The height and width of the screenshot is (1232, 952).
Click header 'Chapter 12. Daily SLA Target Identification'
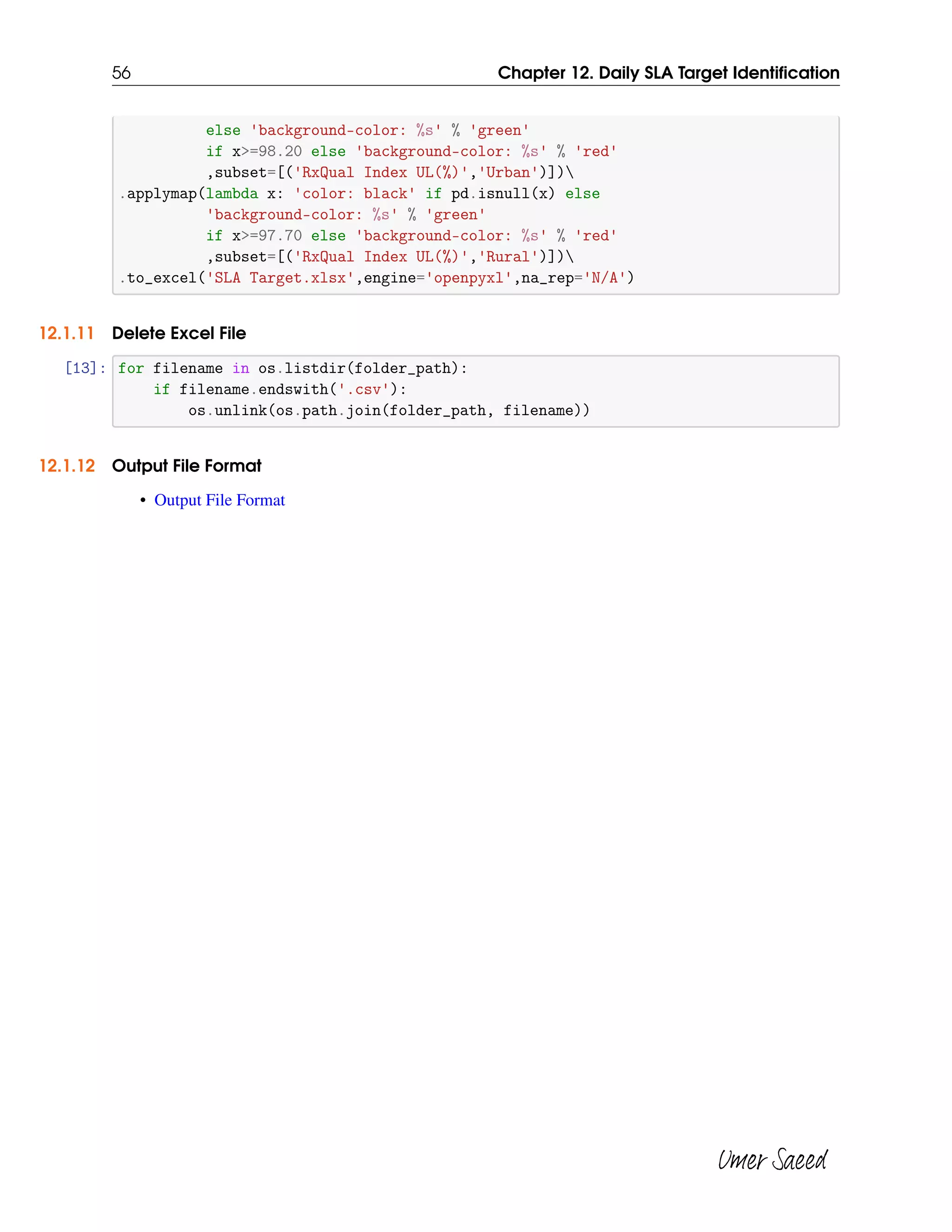click(668, 73)
